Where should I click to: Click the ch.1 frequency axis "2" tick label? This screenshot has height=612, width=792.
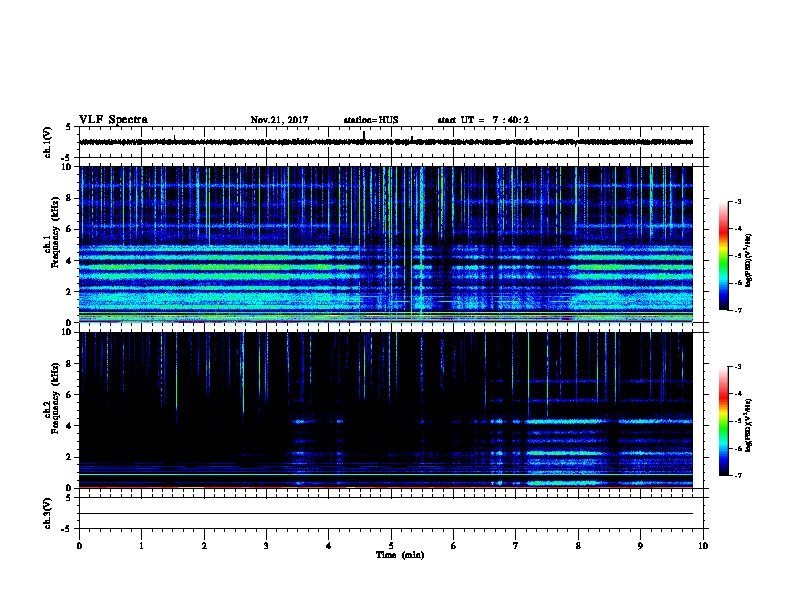70,292
